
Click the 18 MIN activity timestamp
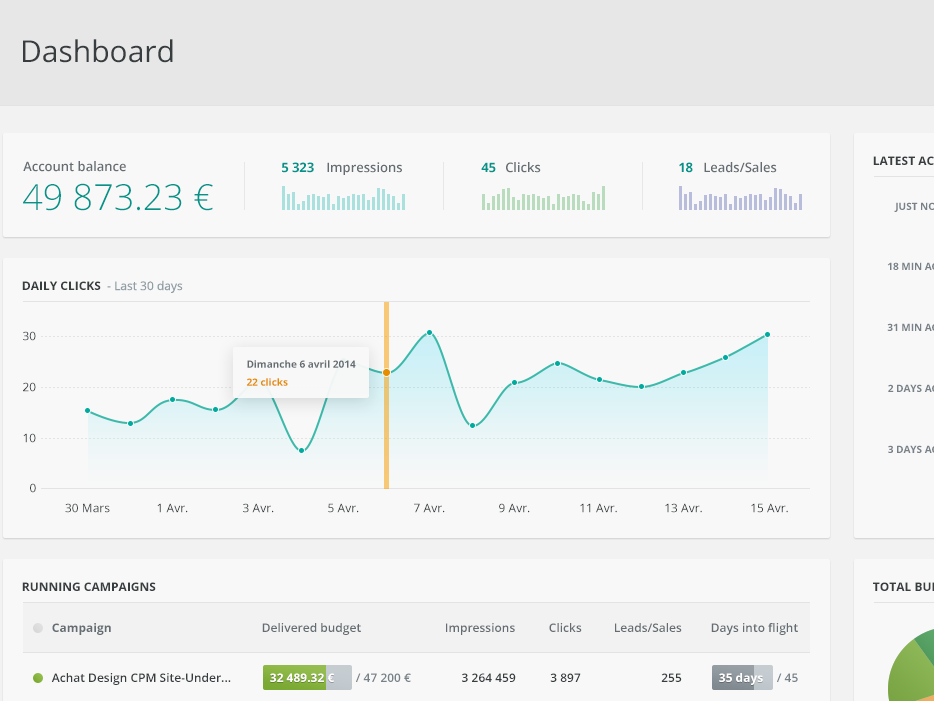(x=910, y=267)
